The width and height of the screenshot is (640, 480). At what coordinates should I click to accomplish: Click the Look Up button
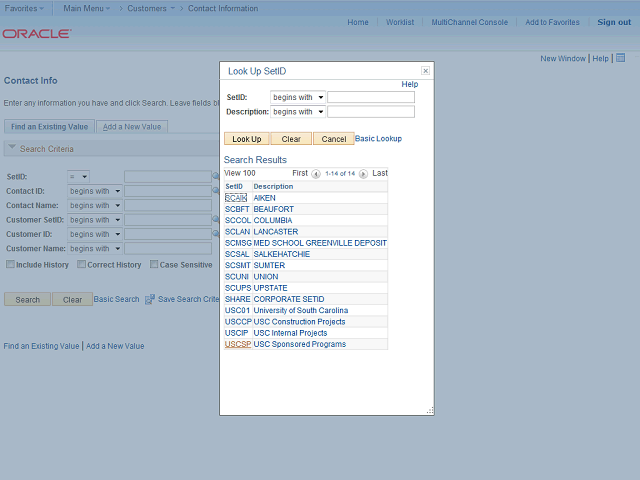(247, 139)
